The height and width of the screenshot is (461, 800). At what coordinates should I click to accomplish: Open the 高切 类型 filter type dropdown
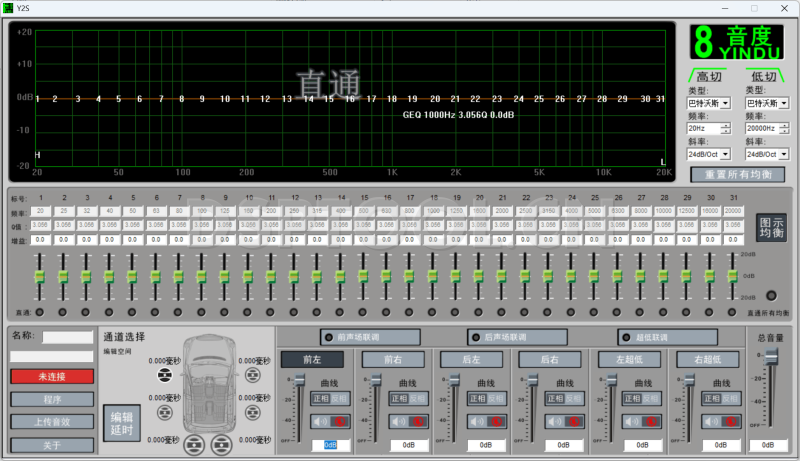point(725,103)
